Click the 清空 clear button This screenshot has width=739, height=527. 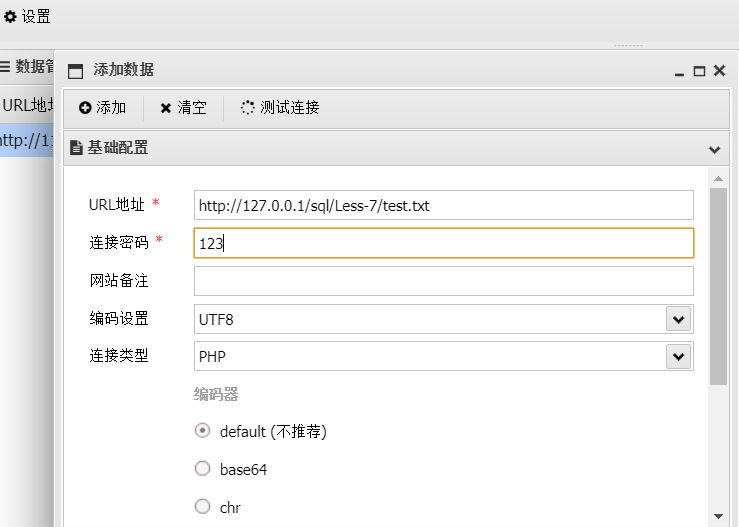coord(183,107)
